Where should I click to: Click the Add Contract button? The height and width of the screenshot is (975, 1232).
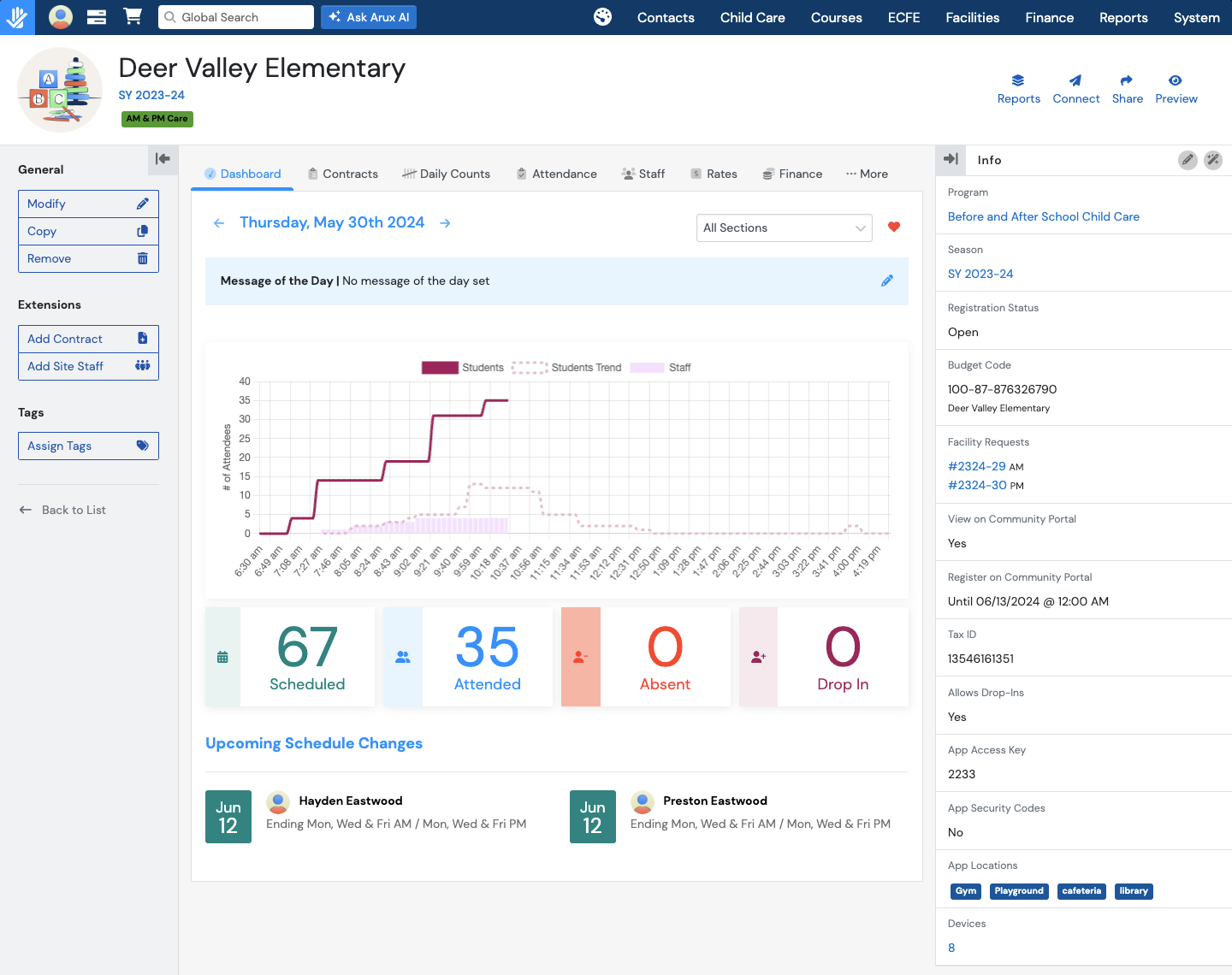coord(88,339)
